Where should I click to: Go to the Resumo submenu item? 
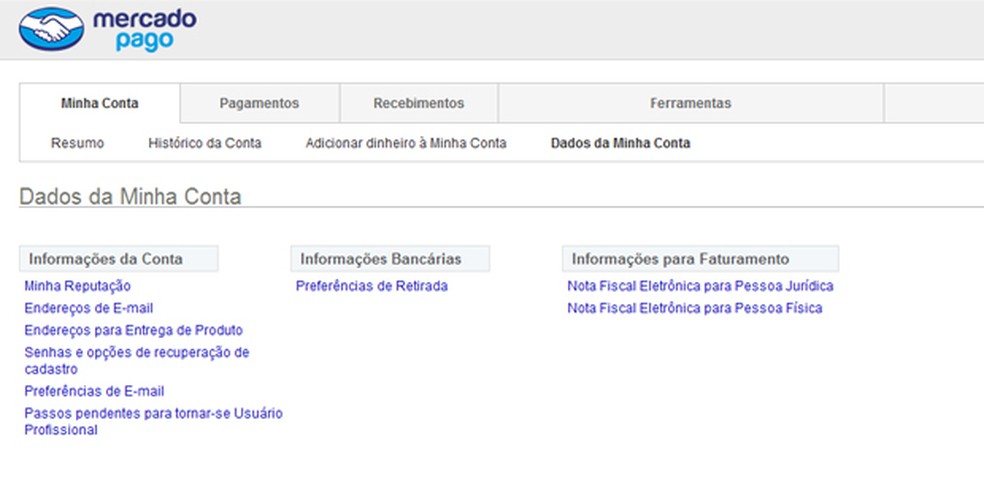[x=77, y=143]
